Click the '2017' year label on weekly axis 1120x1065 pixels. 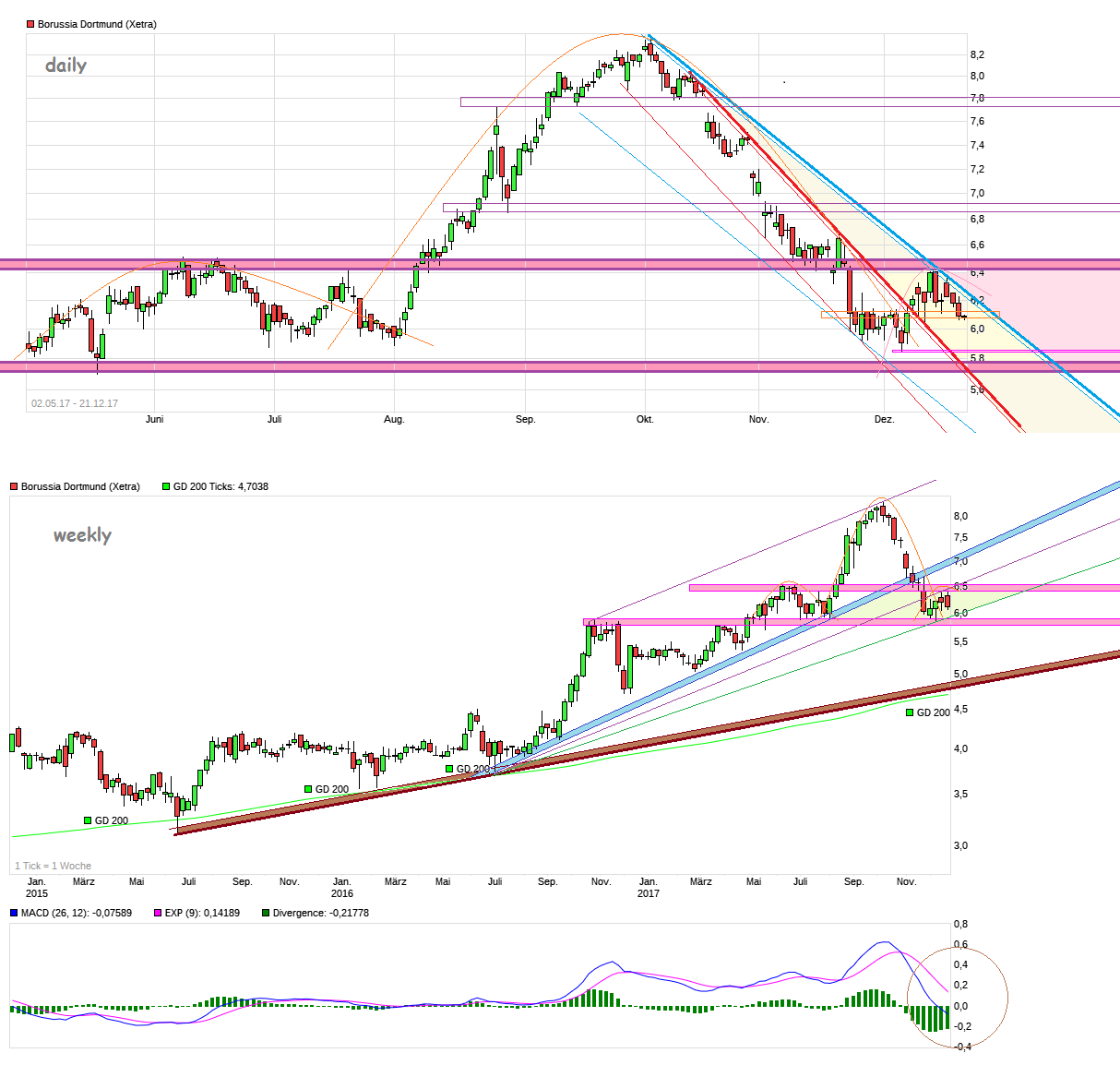(649, 893)
